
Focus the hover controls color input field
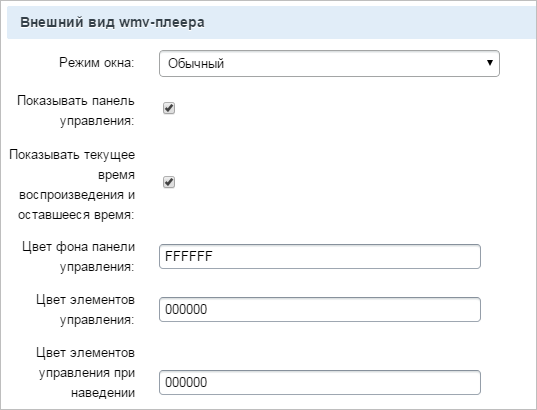(x=320, y=383)
